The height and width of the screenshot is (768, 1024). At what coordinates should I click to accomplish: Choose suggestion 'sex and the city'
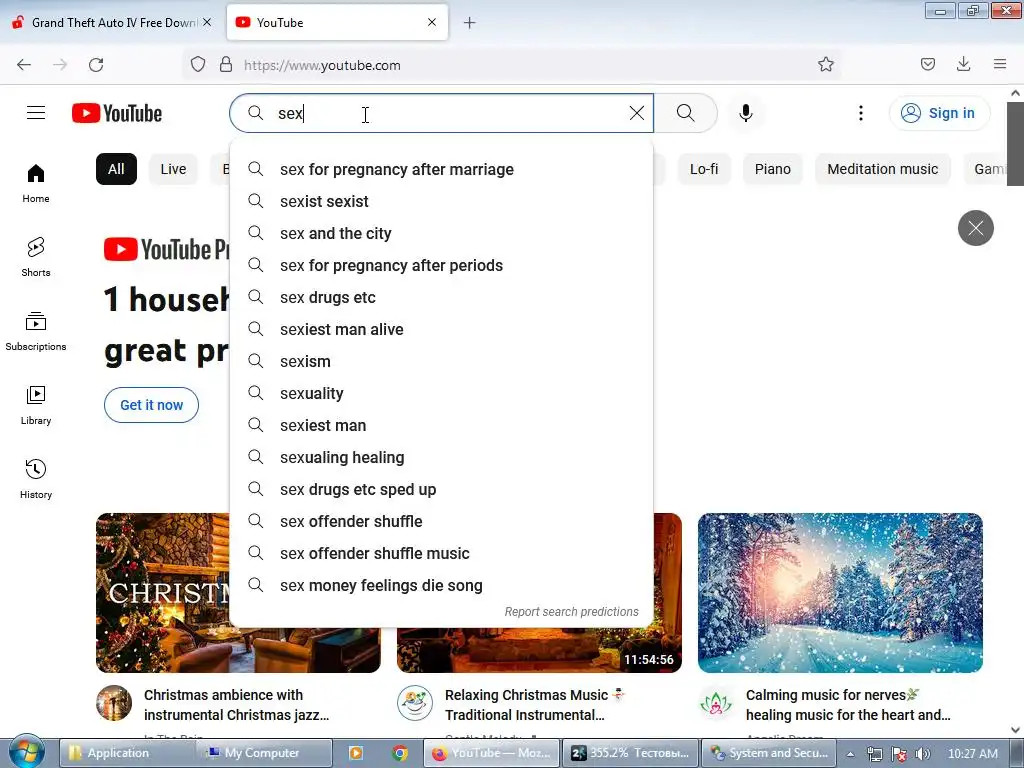(x=441, y=233)
